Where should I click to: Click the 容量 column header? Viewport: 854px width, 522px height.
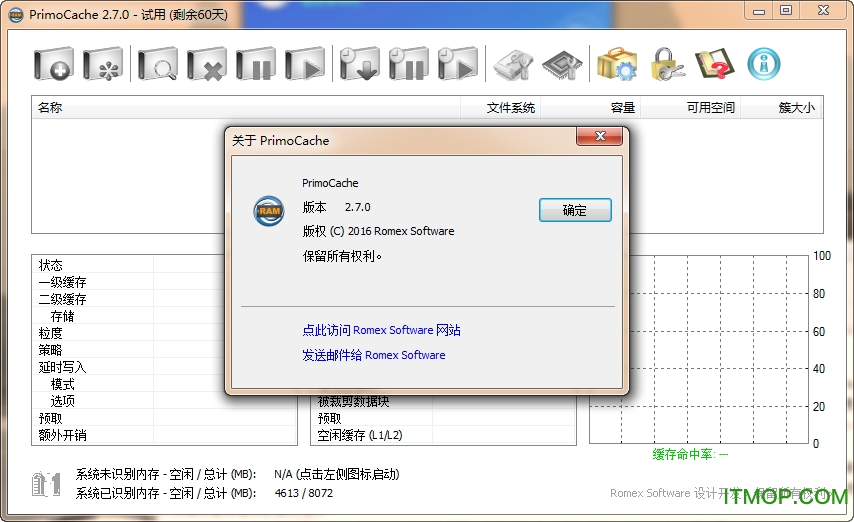point(590,108)
